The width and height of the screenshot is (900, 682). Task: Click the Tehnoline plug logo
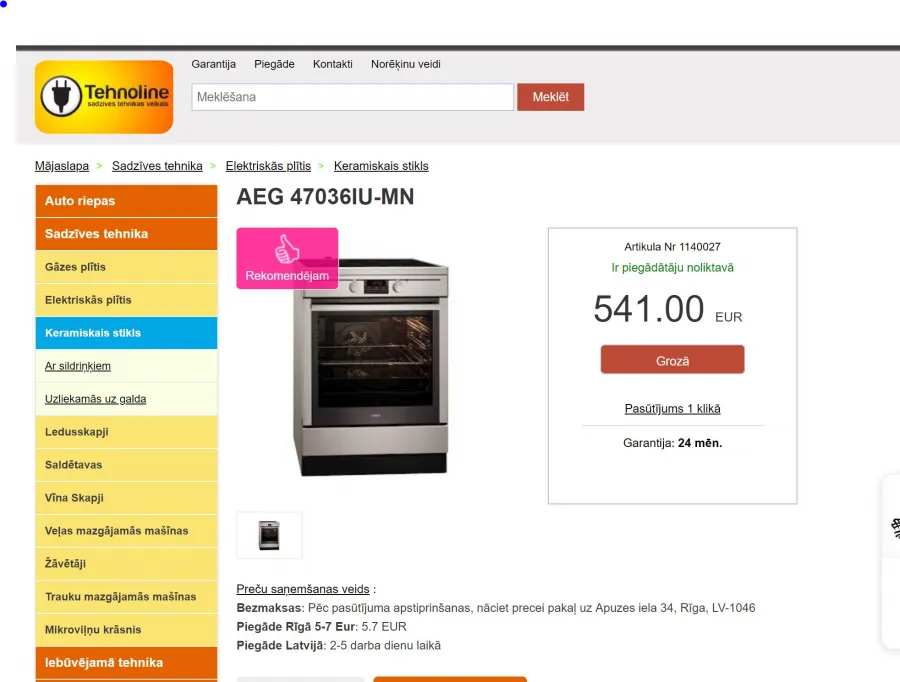104,96
